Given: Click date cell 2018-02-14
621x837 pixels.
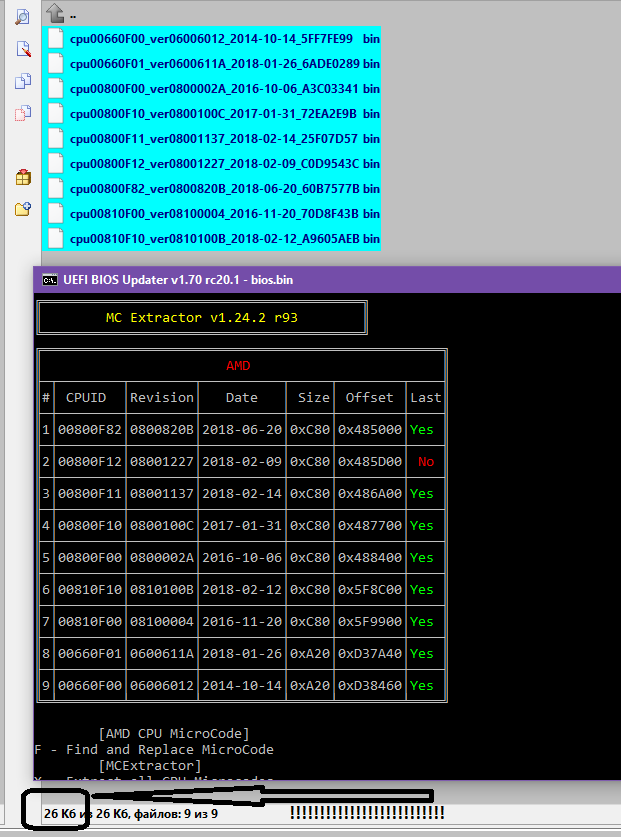Looking at the screenshot, I should pos(242,494).
